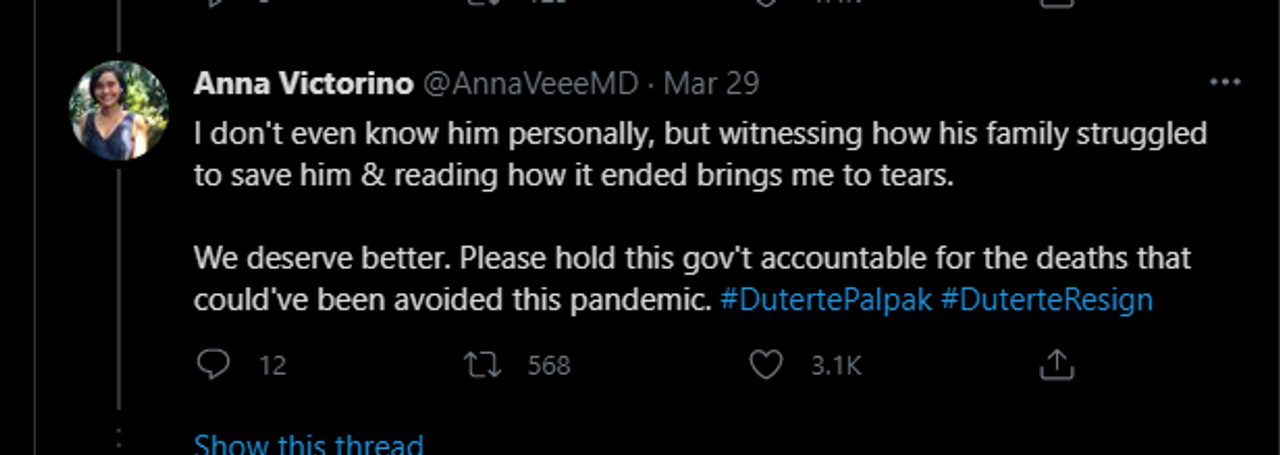This screenshot has width=1280, height=455.
Task: Click the Show this thread link
Action: 308,443
